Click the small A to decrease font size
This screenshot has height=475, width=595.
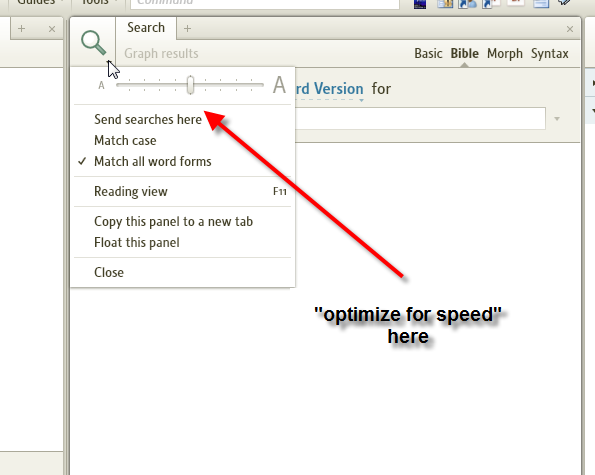point(101,85)
